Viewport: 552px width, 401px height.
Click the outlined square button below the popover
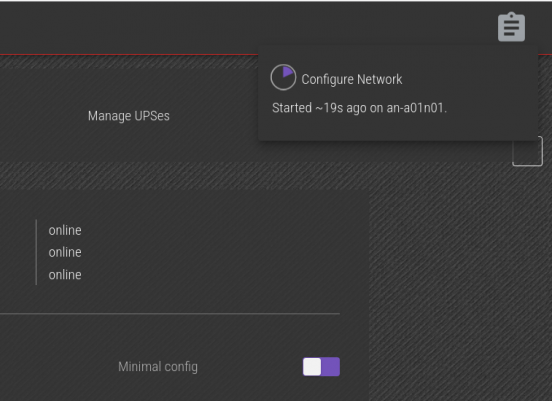pos(527,151)
